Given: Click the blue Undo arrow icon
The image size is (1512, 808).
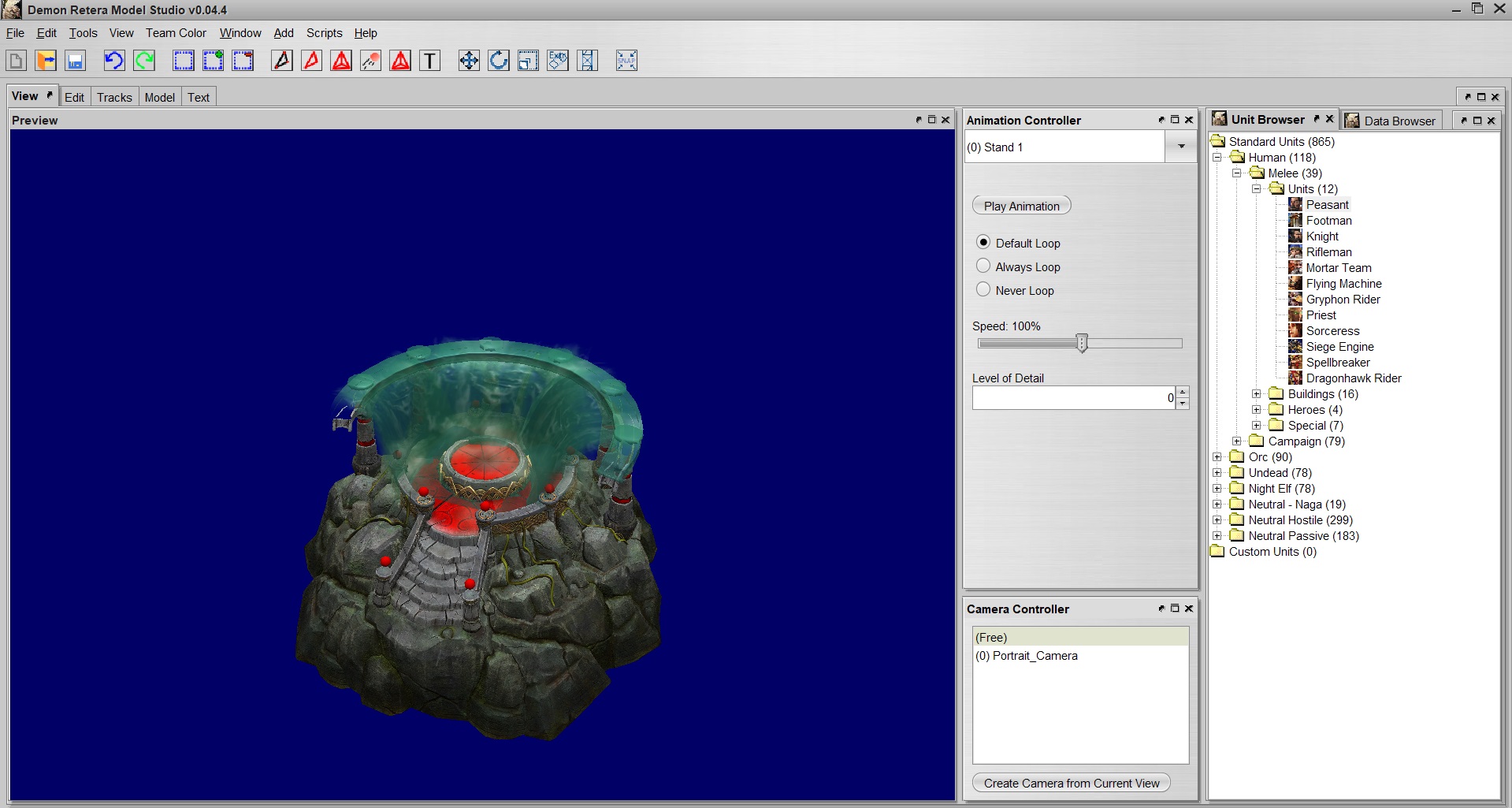Looking at the screenshot, I should point(114,61).
